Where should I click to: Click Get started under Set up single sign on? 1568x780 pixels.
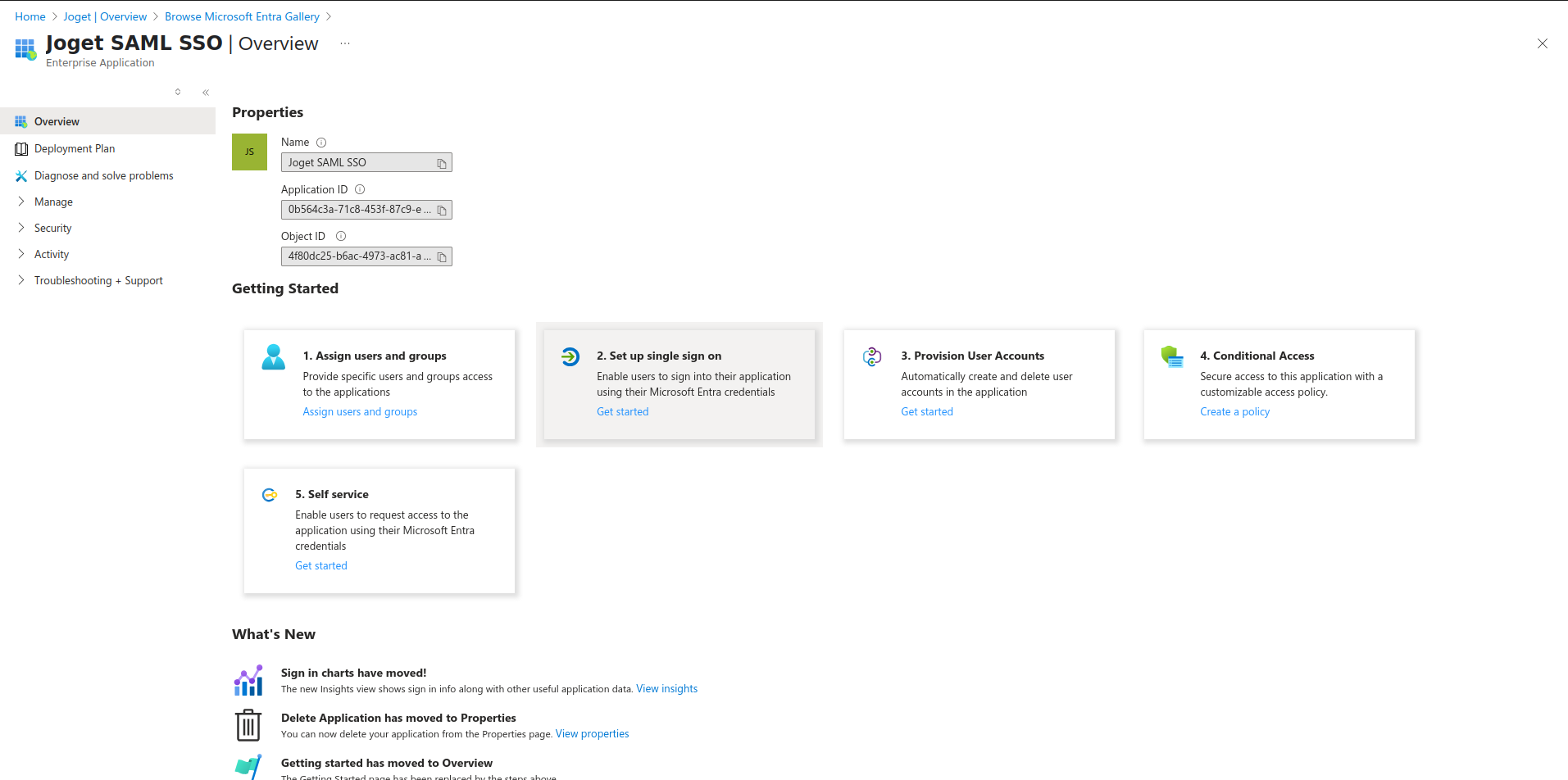point(622,411)
